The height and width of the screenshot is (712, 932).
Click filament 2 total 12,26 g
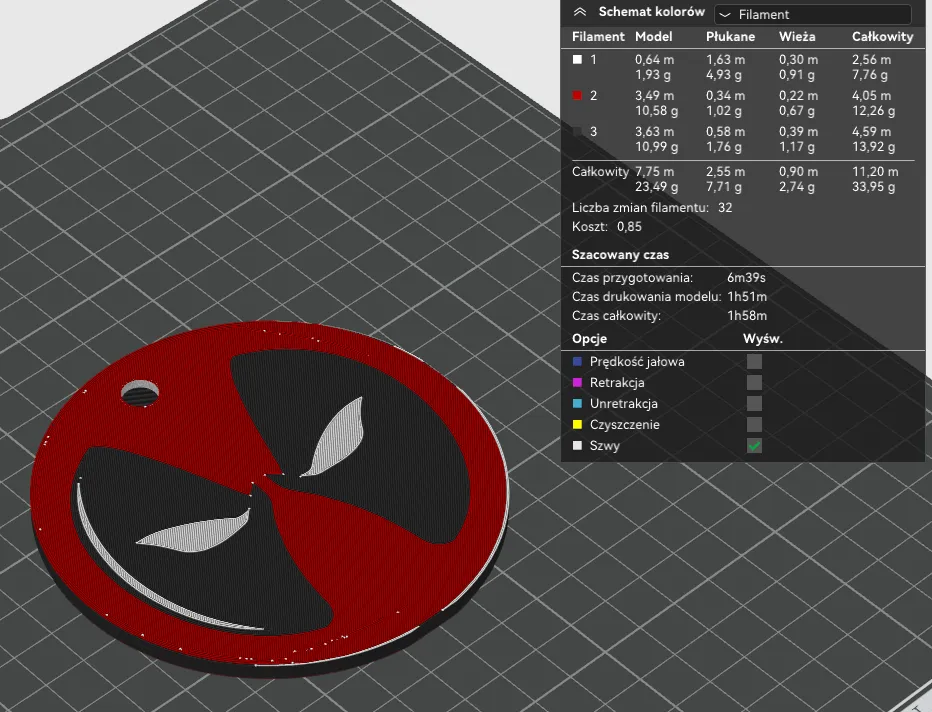[x=873, y=111]
